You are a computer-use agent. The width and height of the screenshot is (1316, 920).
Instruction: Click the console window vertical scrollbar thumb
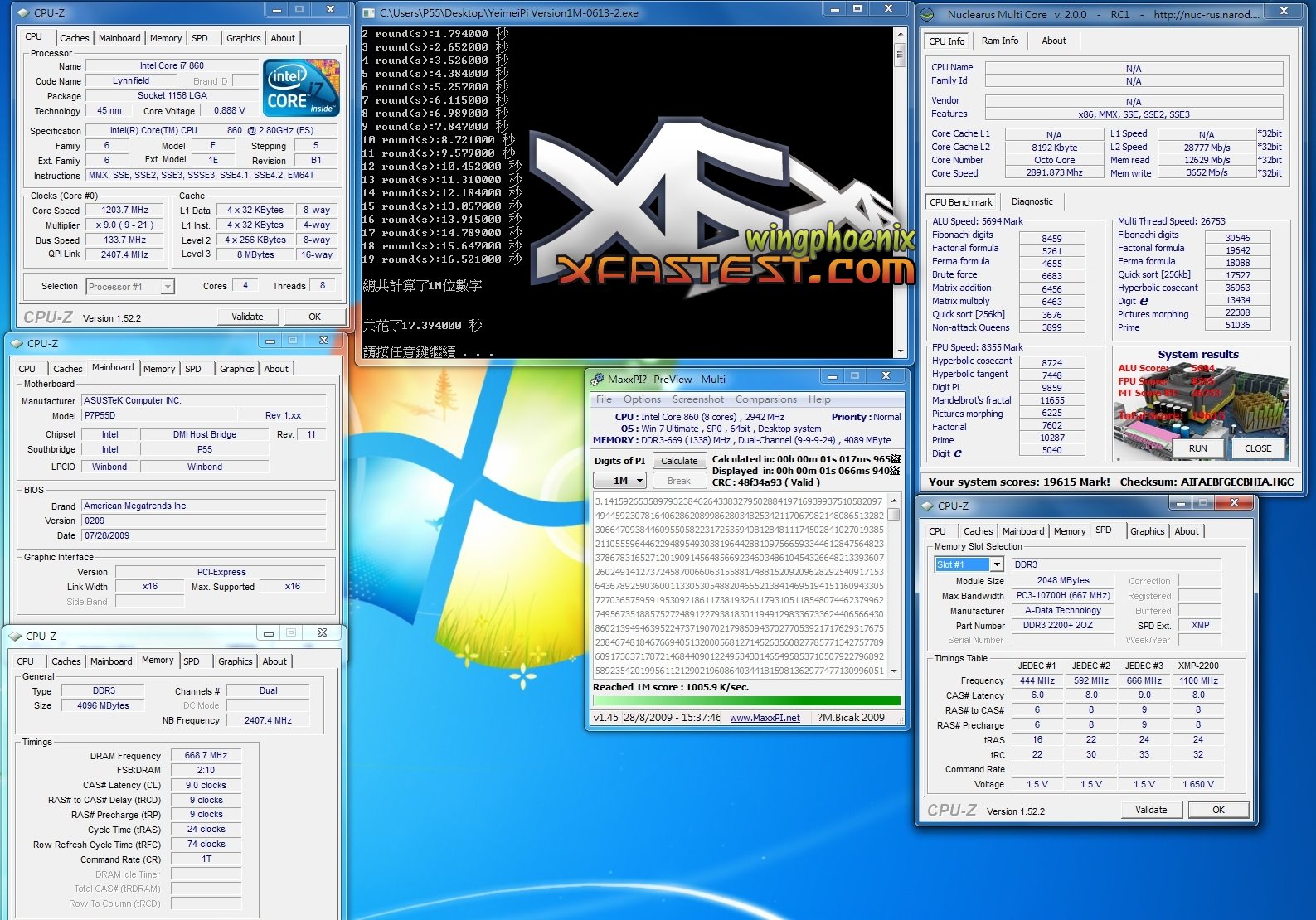point(900,55)
